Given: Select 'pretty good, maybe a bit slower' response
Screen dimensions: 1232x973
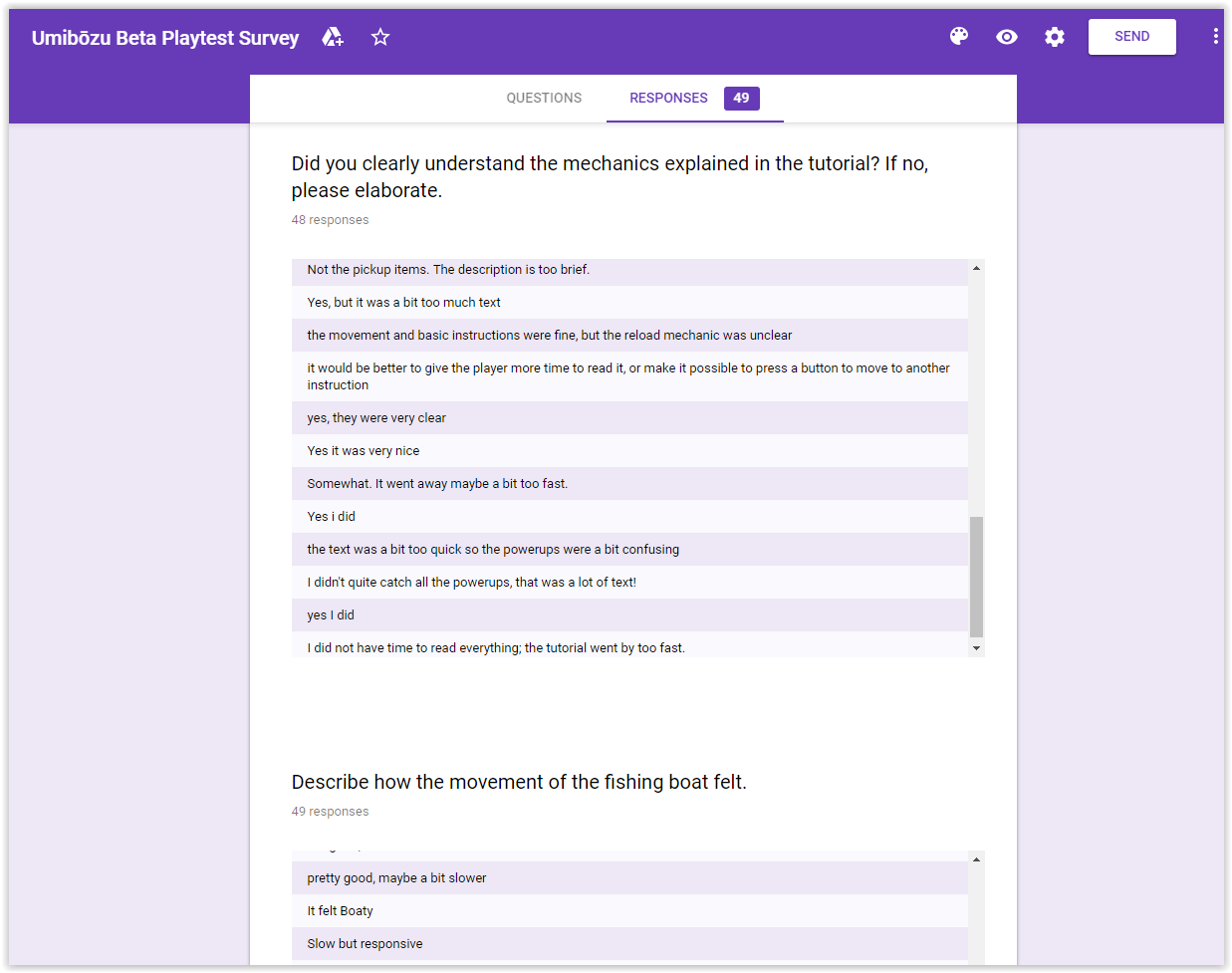Looking at the screenshot, I should click(629, 878).
